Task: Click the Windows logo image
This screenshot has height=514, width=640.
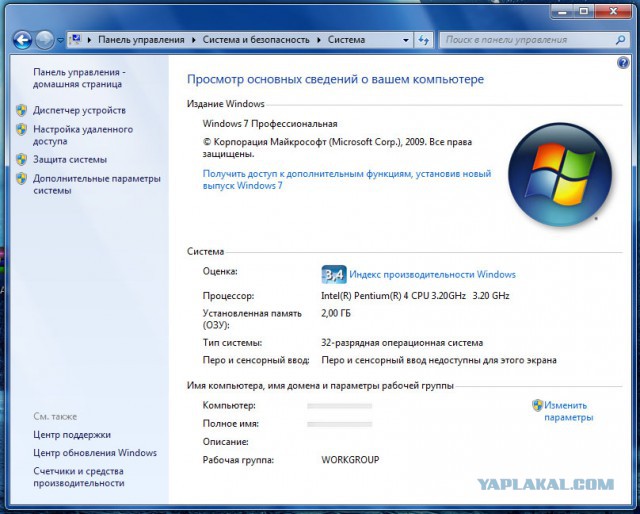Action: tap(560, 175)
